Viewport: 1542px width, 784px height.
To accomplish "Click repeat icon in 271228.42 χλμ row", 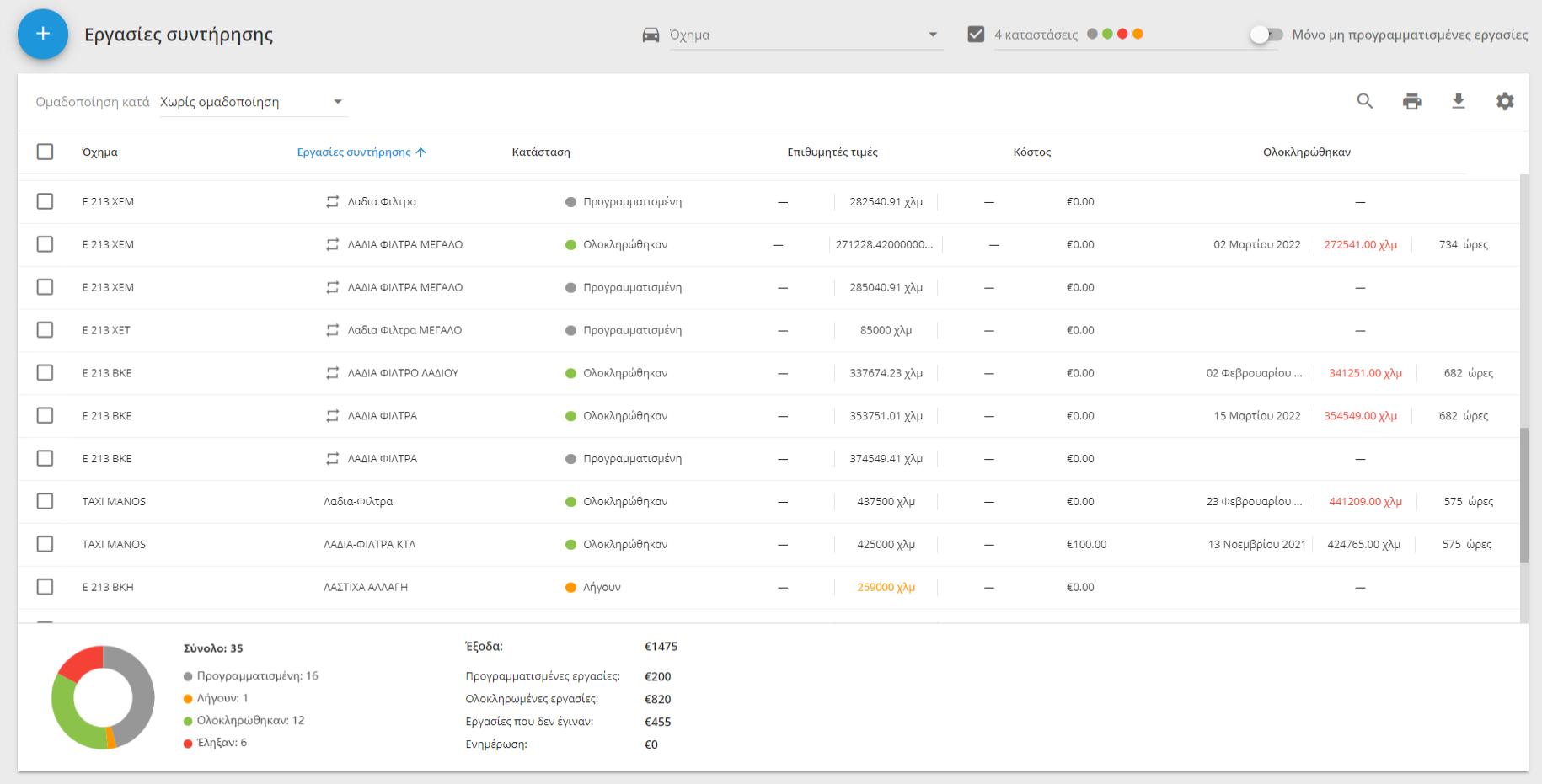I will 333,245.
